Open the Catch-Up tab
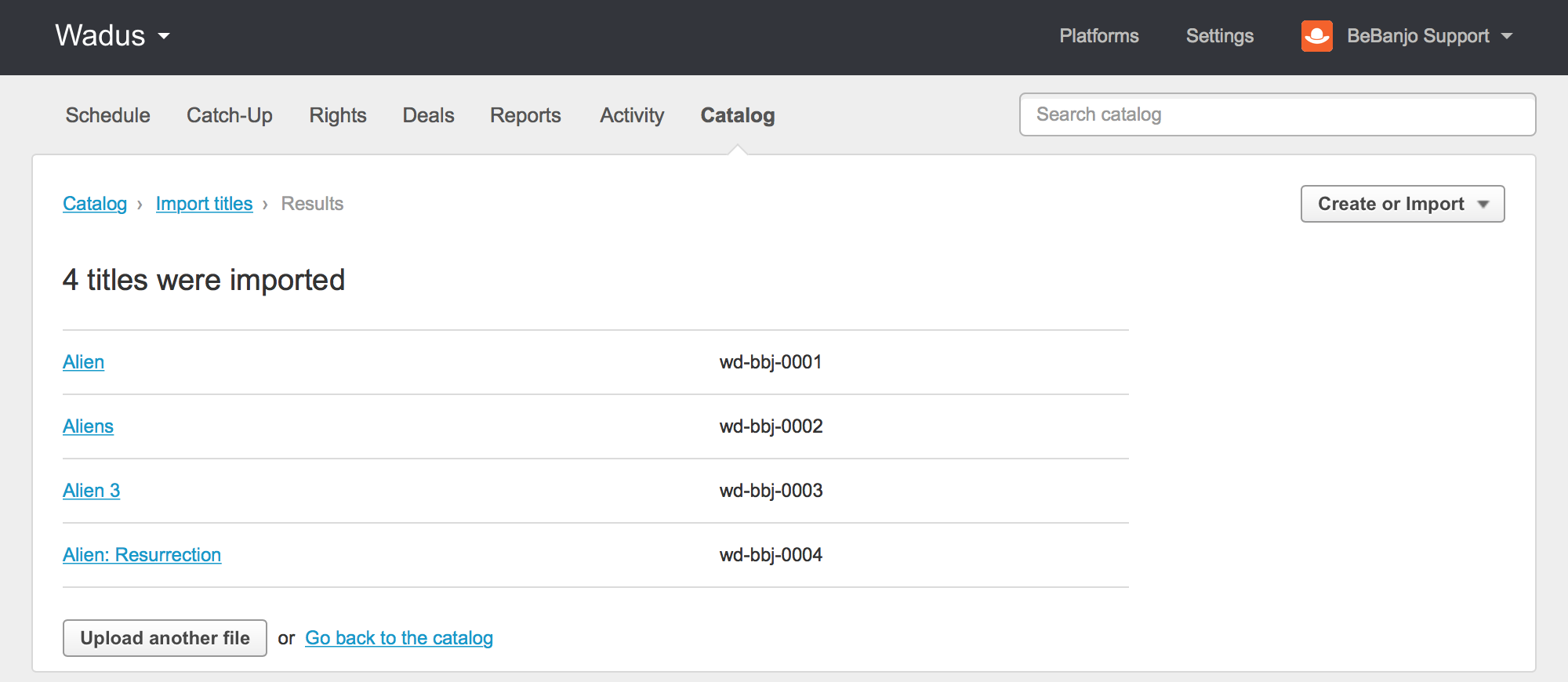The width and height of the screenshot is (1568, 682). 229,115
